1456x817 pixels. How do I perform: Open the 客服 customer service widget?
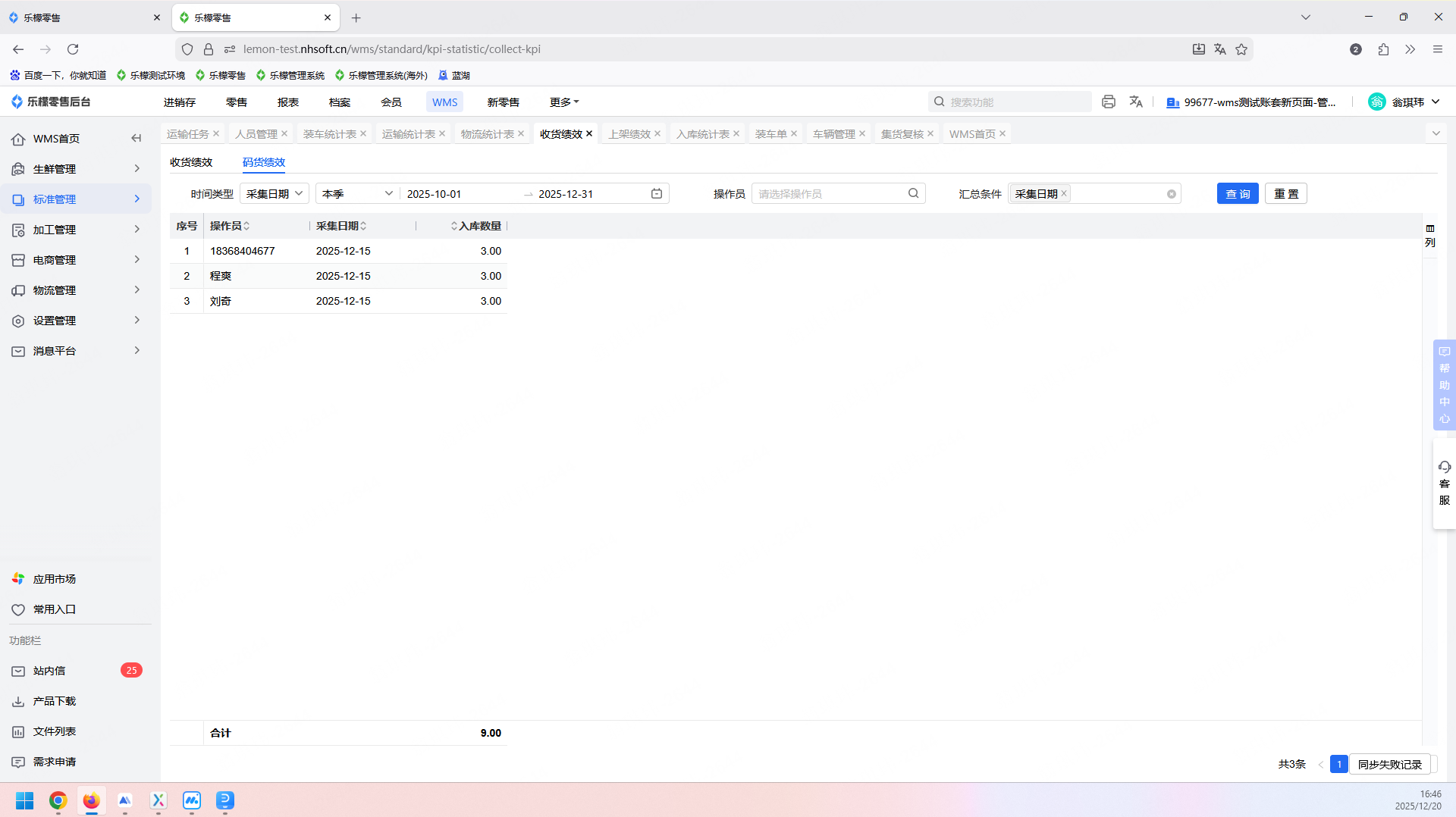click(1445, 484)
